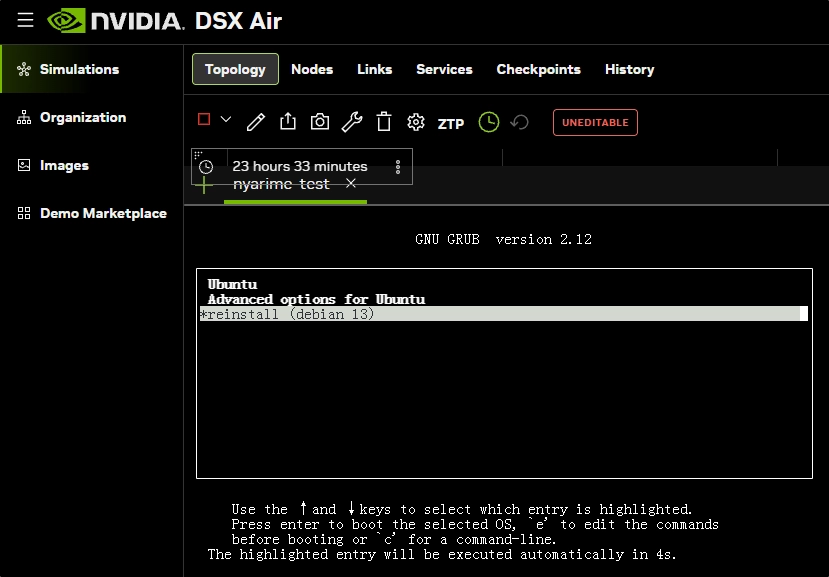View the Checkpoints tab
Screen dimensions: 829x577
(x=538, y=69)
